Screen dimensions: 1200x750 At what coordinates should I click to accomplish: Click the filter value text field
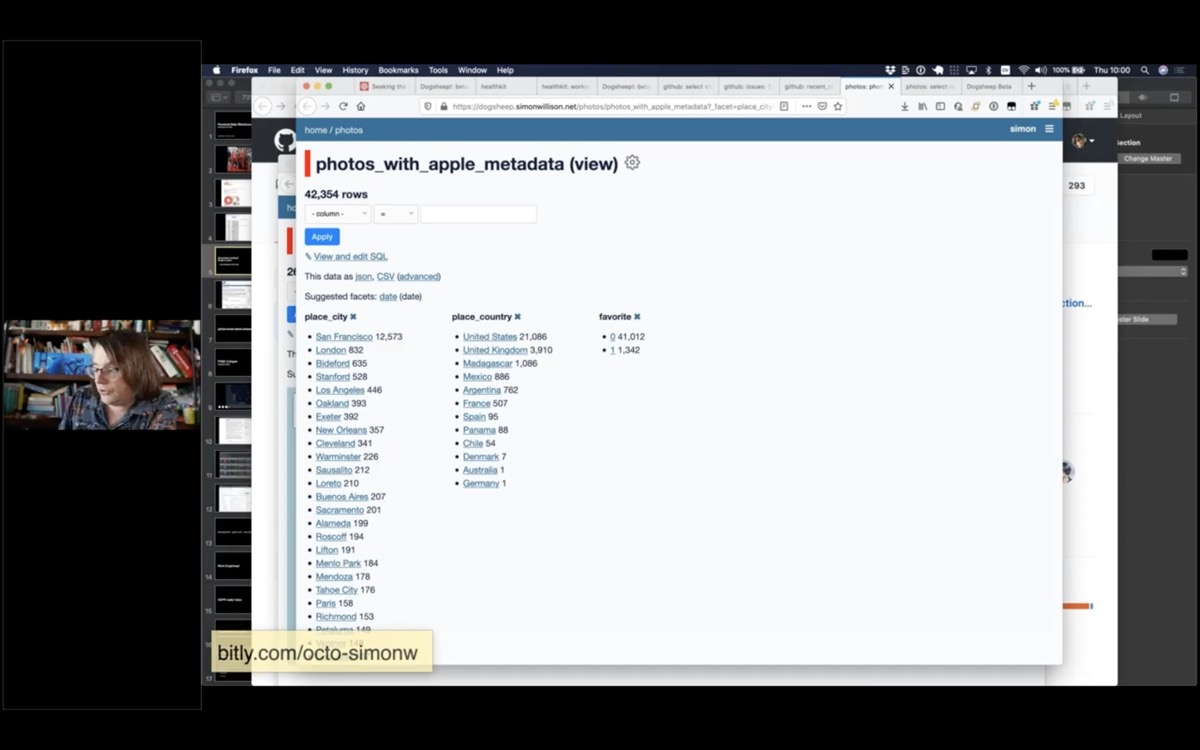point(478,214)
